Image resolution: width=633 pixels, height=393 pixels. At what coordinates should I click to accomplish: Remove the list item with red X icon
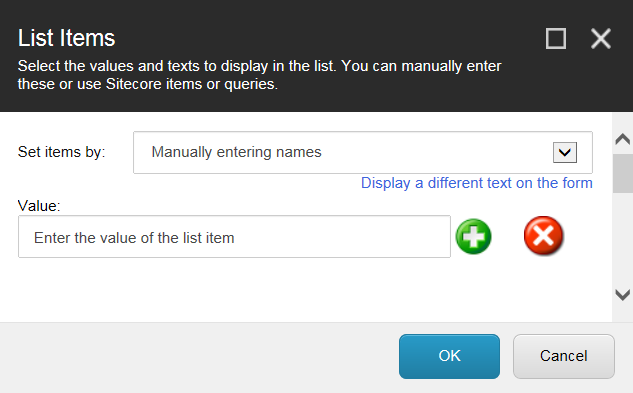click(543, 235)
